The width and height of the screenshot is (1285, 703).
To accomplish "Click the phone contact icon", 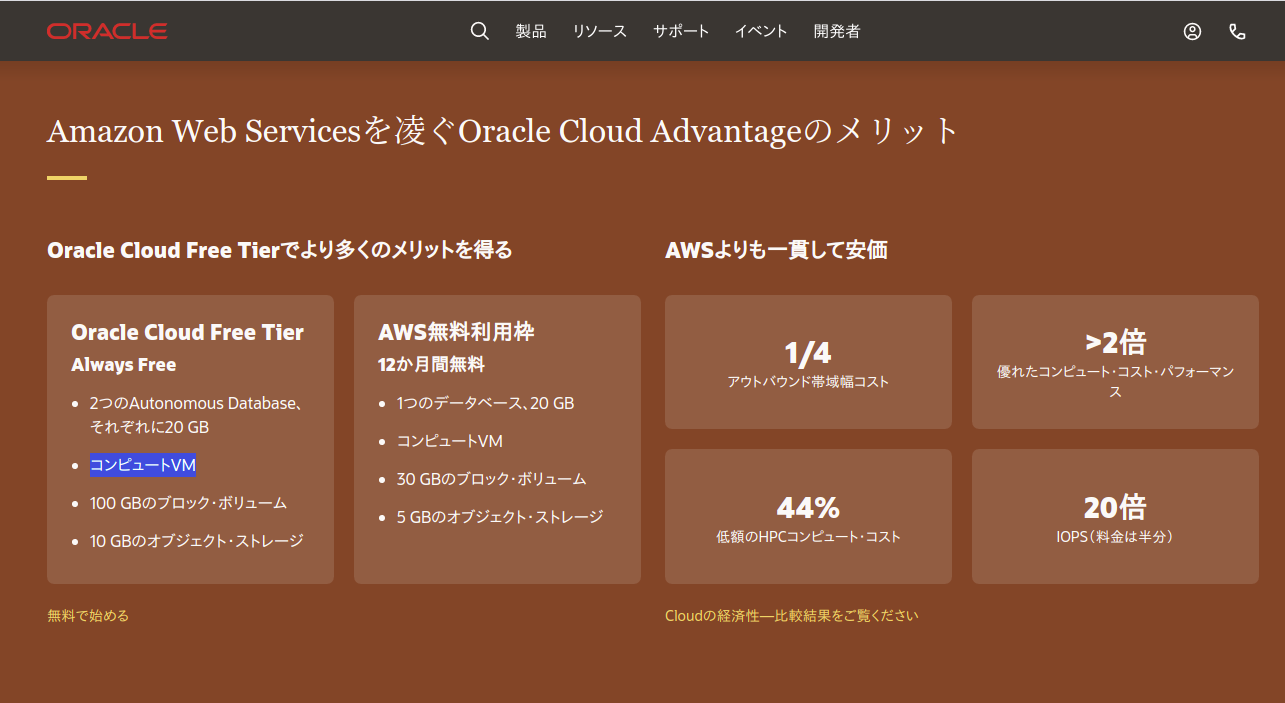I will [x=1238, y=31].
